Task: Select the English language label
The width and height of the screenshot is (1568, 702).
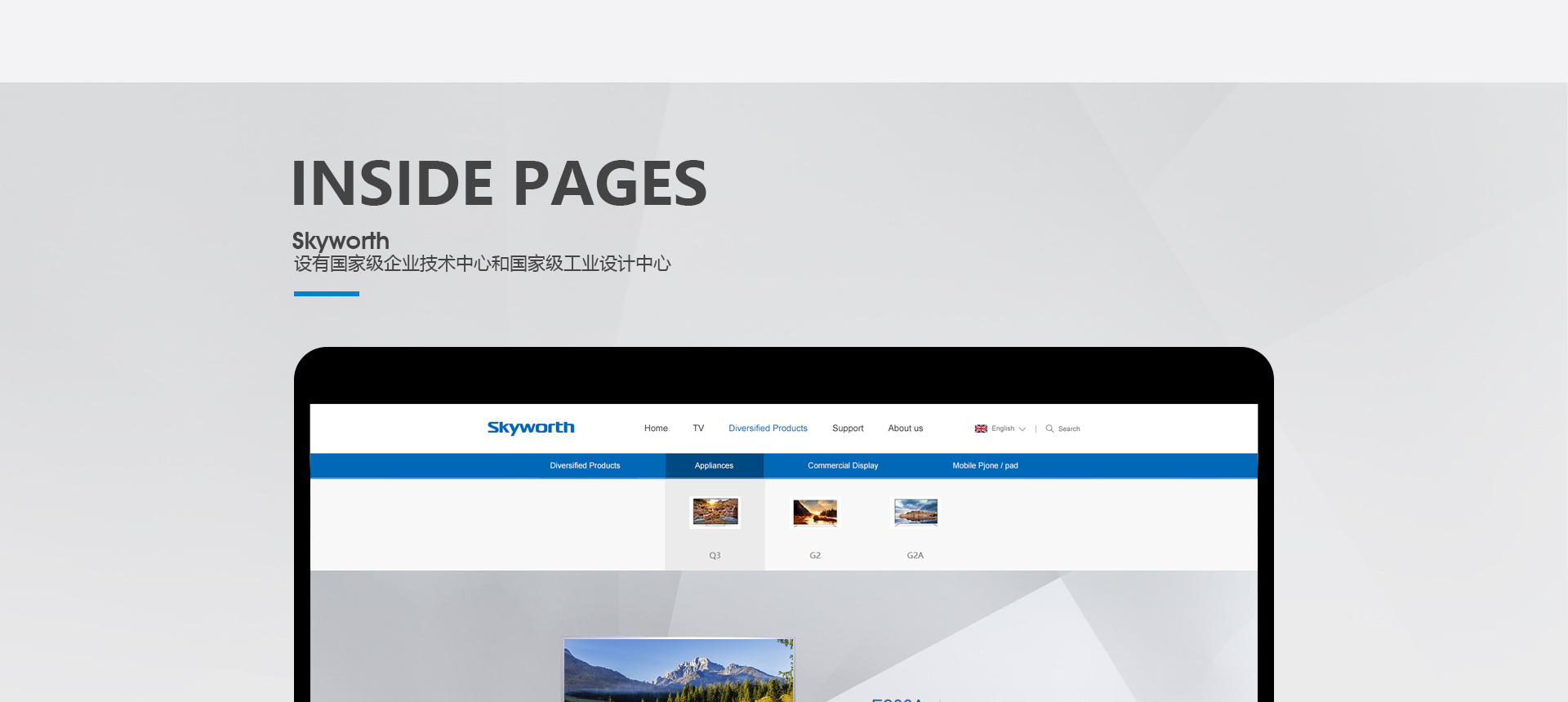Action: coord(1003,429)
